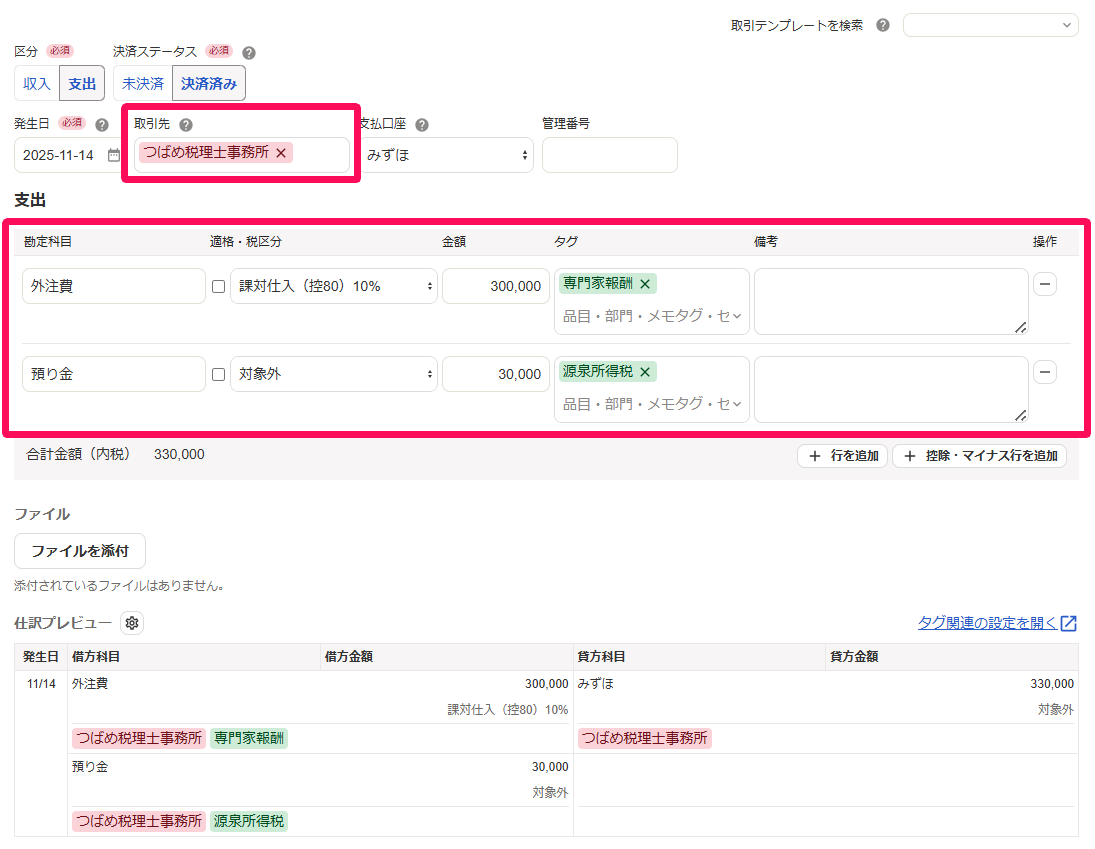Click 預り金 in 仕訳プレビュー debit column
Screen dimensions: 1095x849
tap(90, 767)
